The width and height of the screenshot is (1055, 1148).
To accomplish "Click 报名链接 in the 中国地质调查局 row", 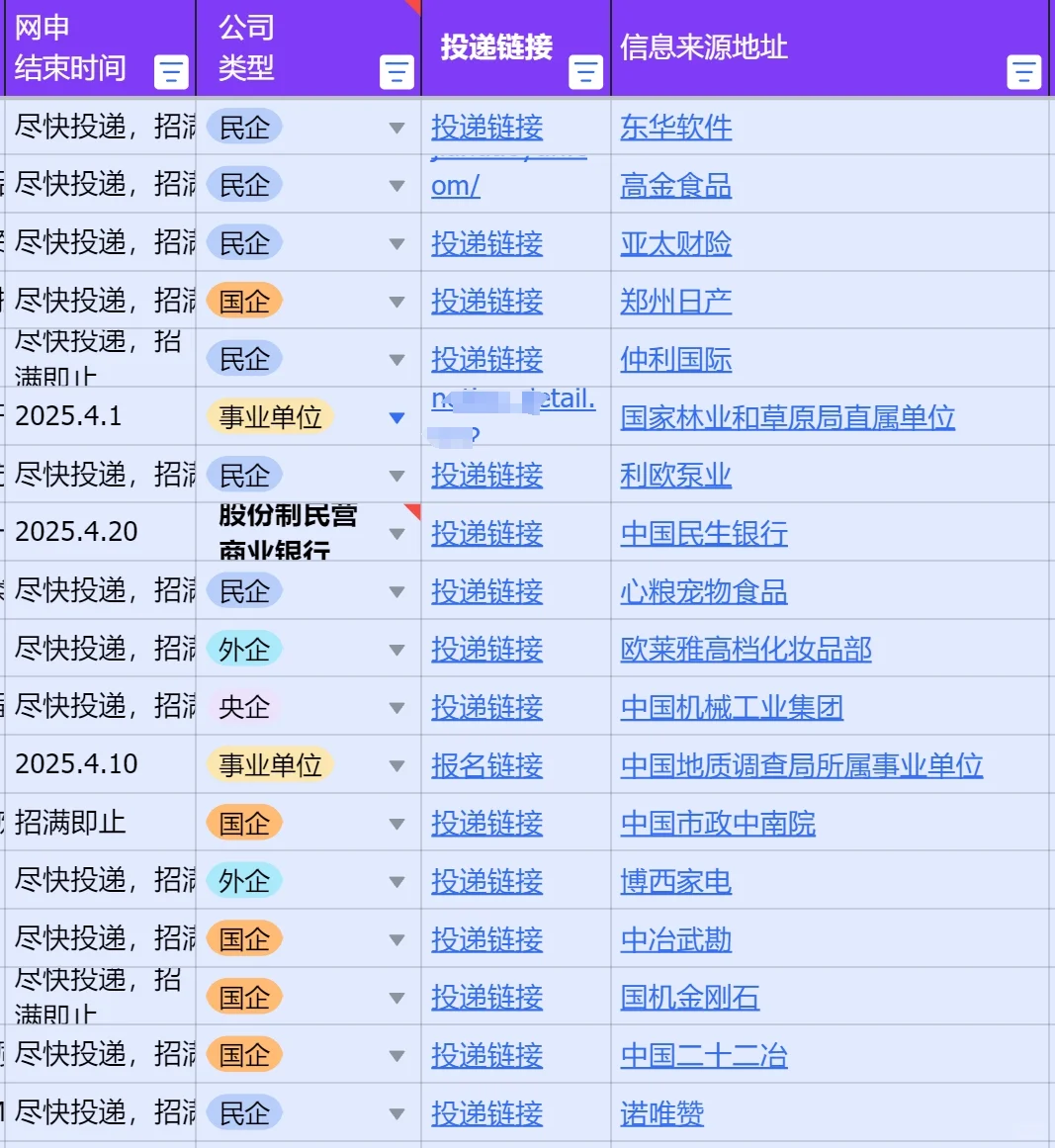I will (486, 765).
